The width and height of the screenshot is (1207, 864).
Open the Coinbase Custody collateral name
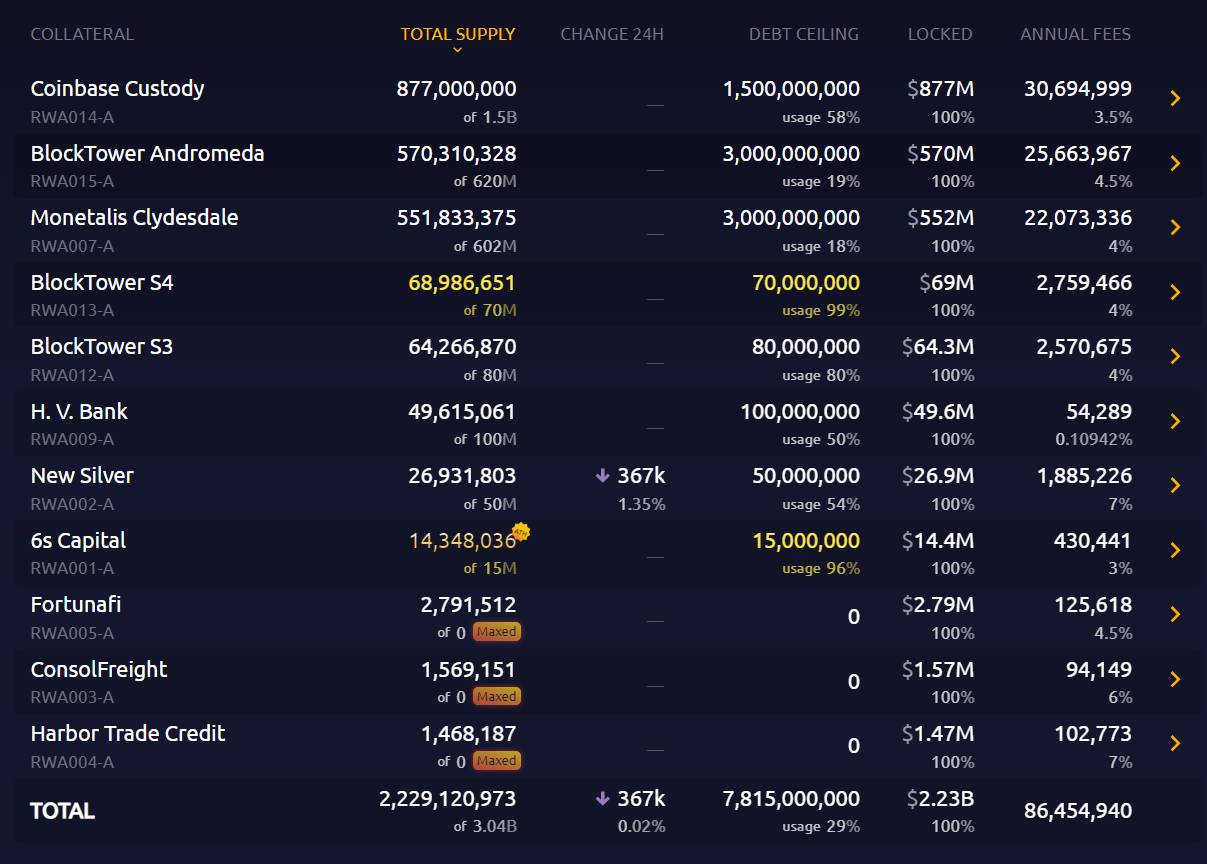tap(118, 89)
